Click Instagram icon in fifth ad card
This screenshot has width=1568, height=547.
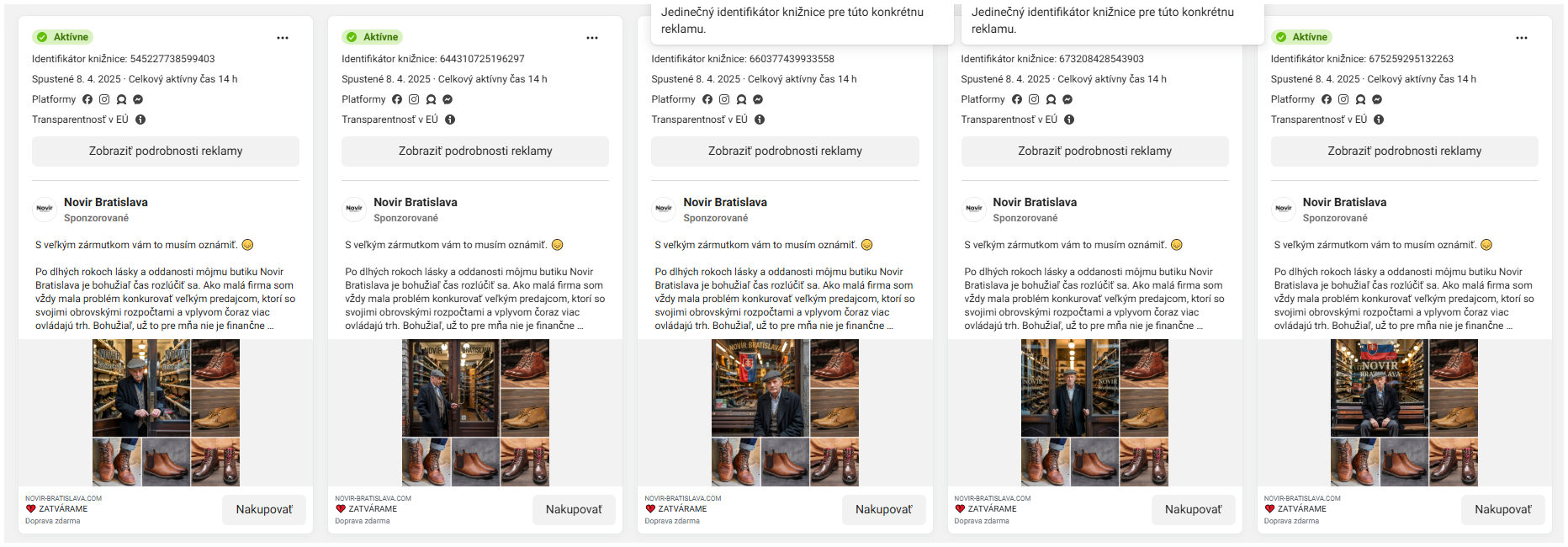tap(1343, 99)
